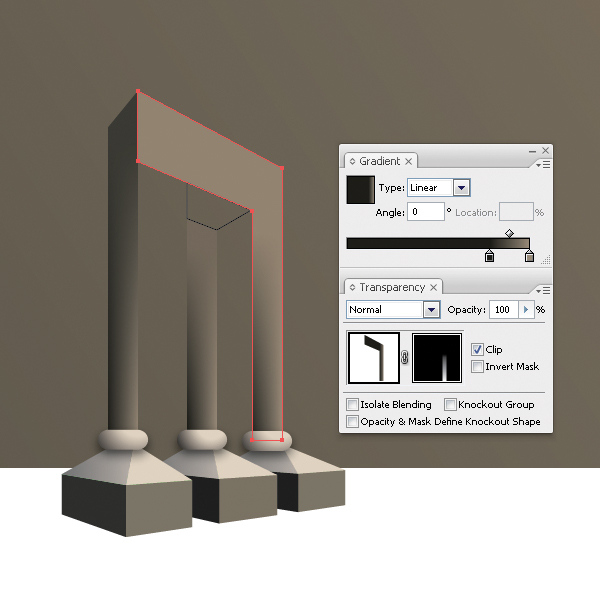Image resolution: width=600 pixels, height=600 pixels.
Task: Click the Angle input field
Action: click(426, 212)
